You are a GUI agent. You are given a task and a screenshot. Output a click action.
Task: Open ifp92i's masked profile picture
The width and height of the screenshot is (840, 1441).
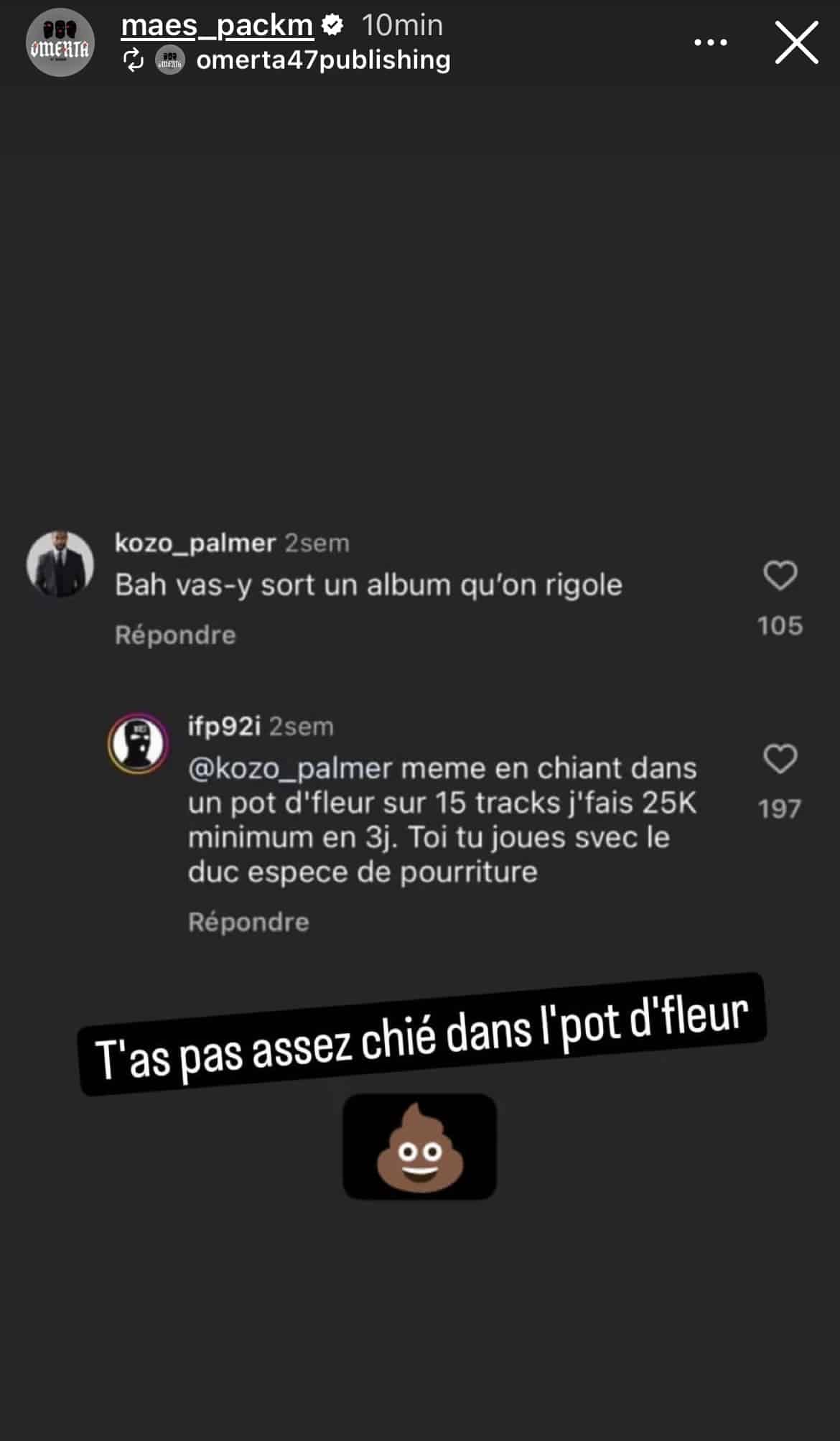click(139, 743)
